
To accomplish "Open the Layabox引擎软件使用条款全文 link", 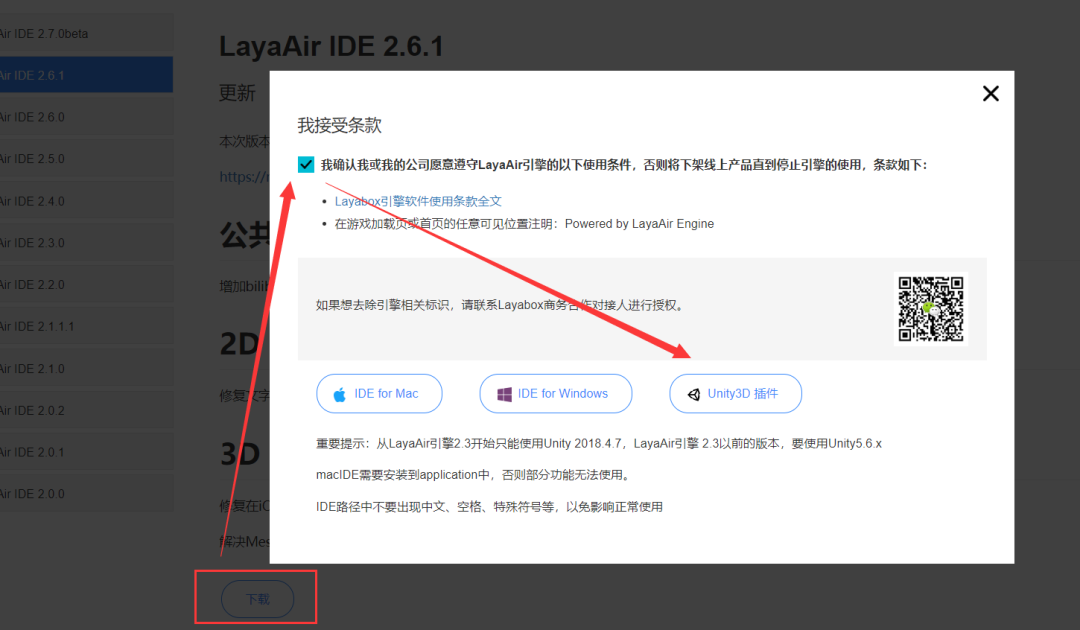I will pos(418,201).
